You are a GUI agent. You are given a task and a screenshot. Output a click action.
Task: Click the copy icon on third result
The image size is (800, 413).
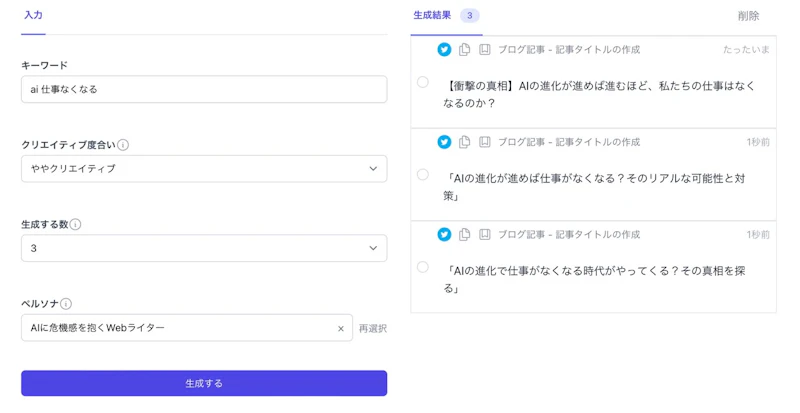[465, 234]
